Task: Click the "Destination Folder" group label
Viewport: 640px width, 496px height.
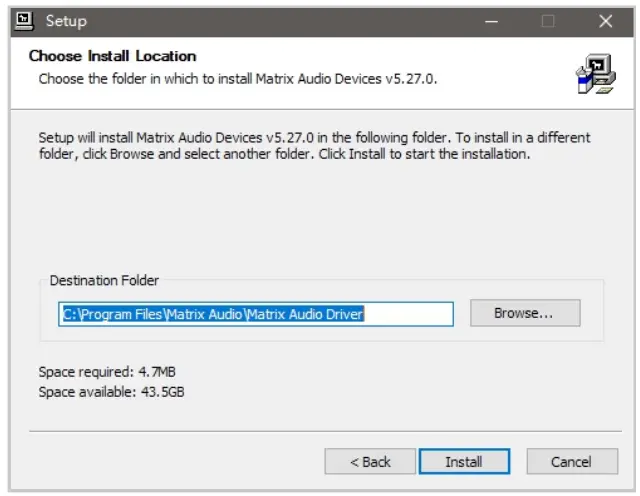Action: pos(104,281)
